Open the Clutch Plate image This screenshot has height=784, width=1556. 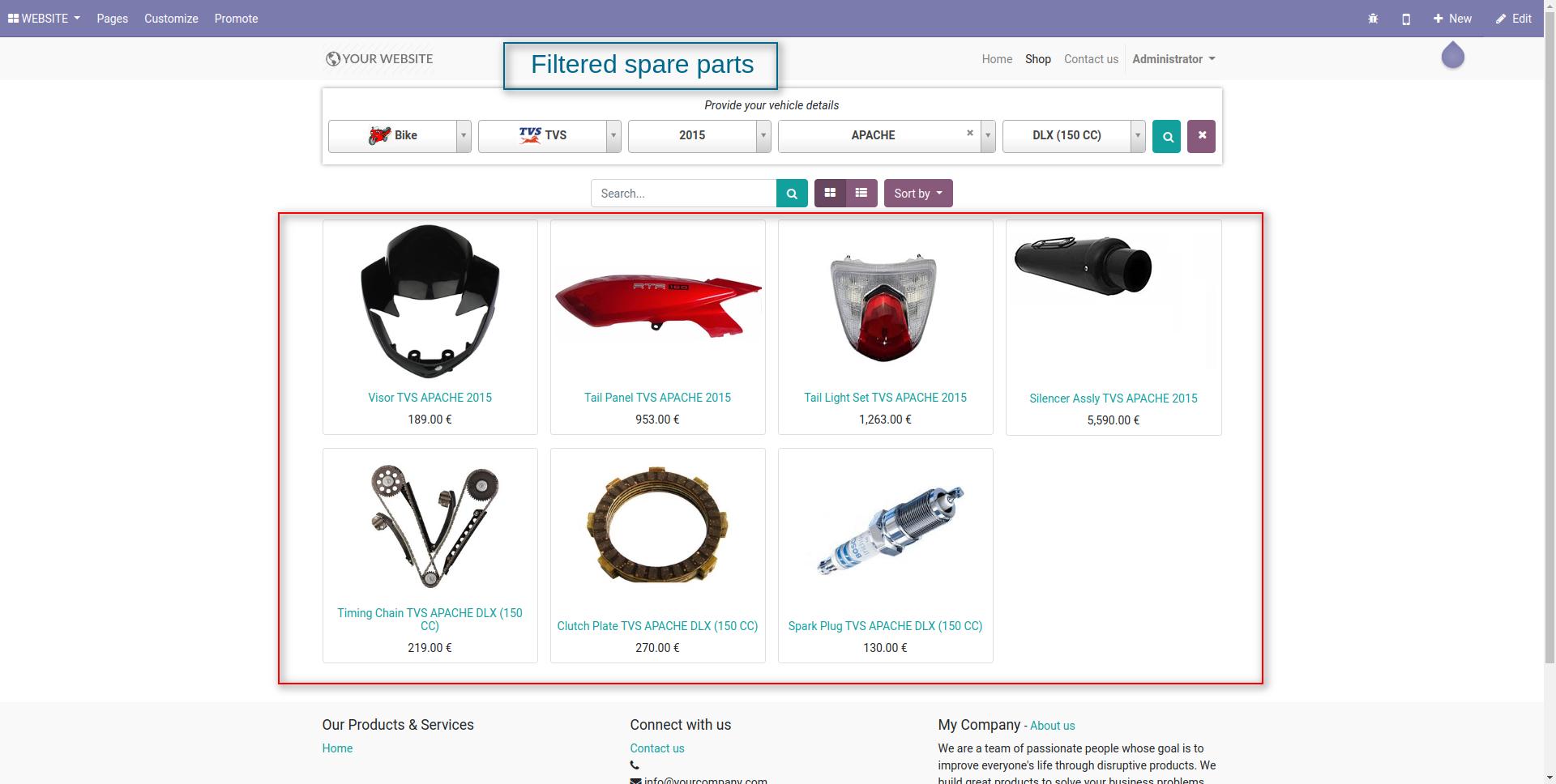[x=657, y=525]
